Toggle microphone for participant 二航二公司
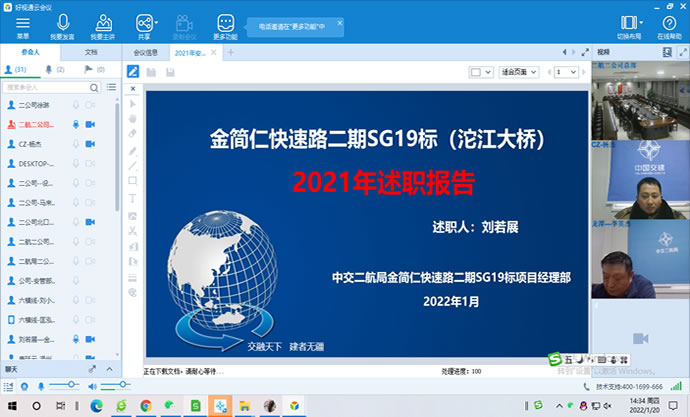The width and height of the screenshot is (690, 417). click(75, 124)
